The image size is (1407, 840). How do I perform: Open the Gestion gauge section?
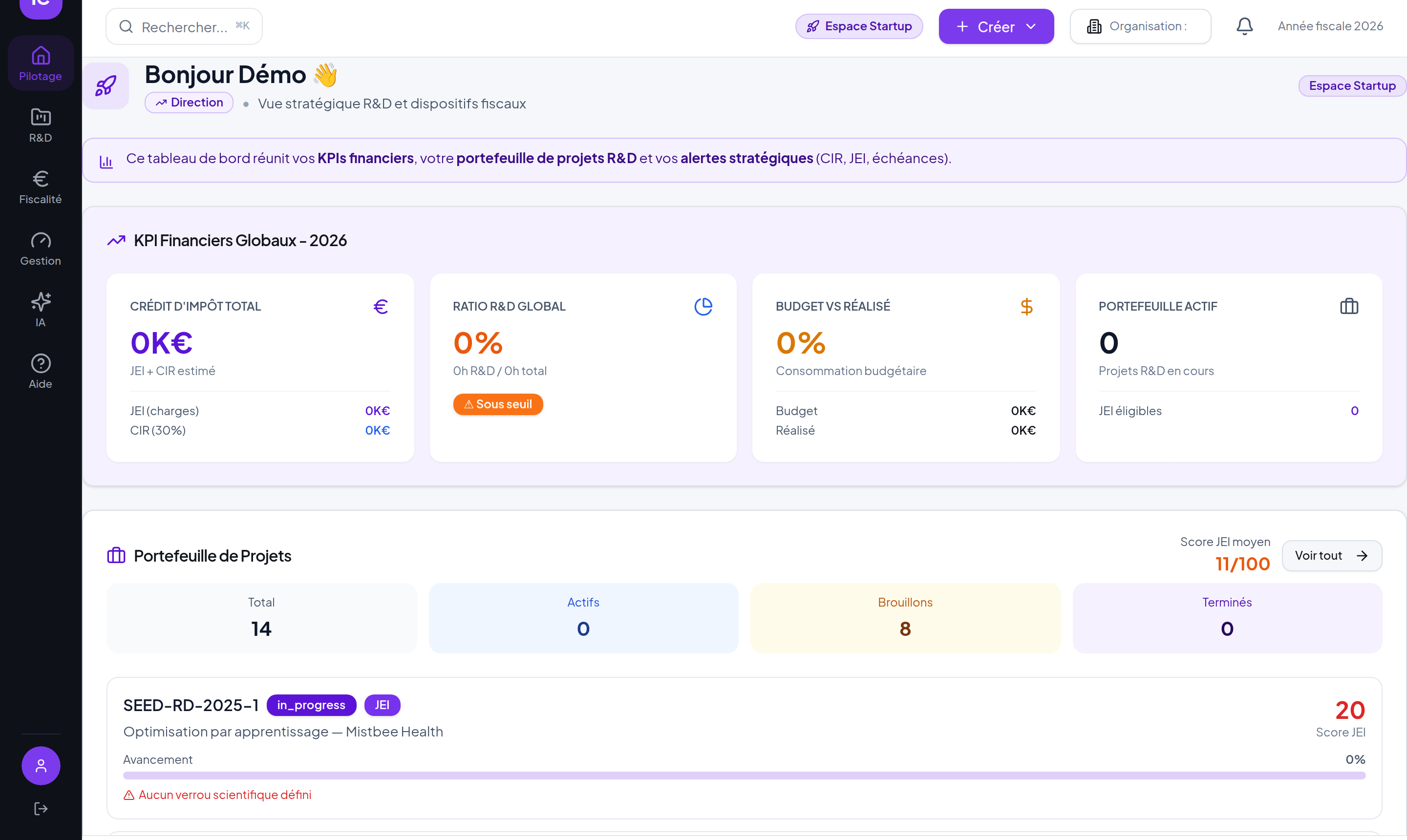[x=40, y=249]
